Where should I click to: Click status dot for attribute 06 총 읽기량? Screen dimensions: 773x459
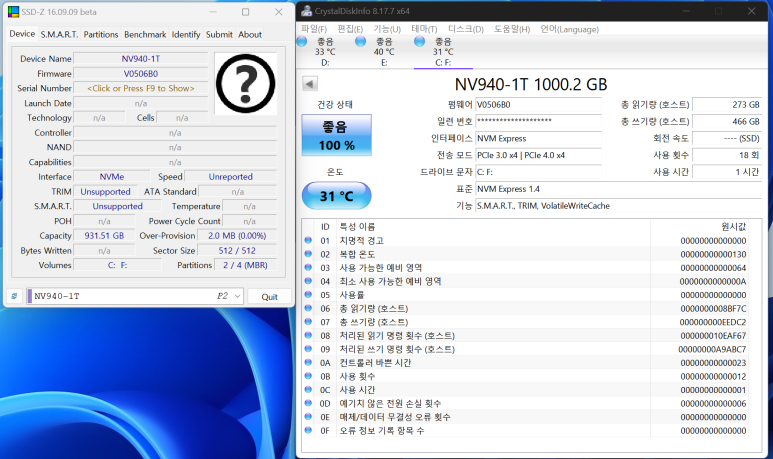pos(308,308)
